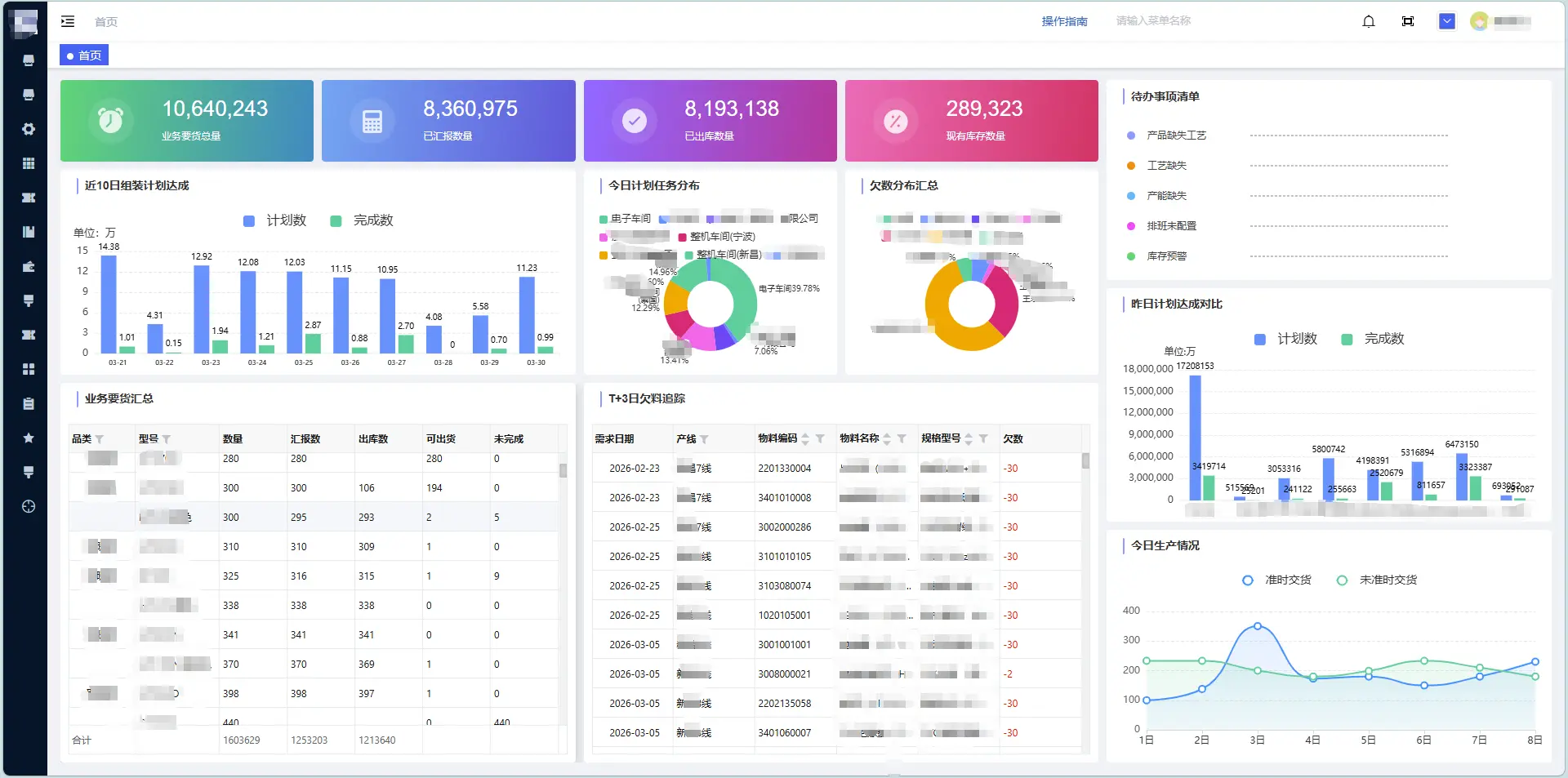Viewport: 1568px width, 778px height.
Task: Click filter icon on 产线 column
Action: [x=704, y=439]
